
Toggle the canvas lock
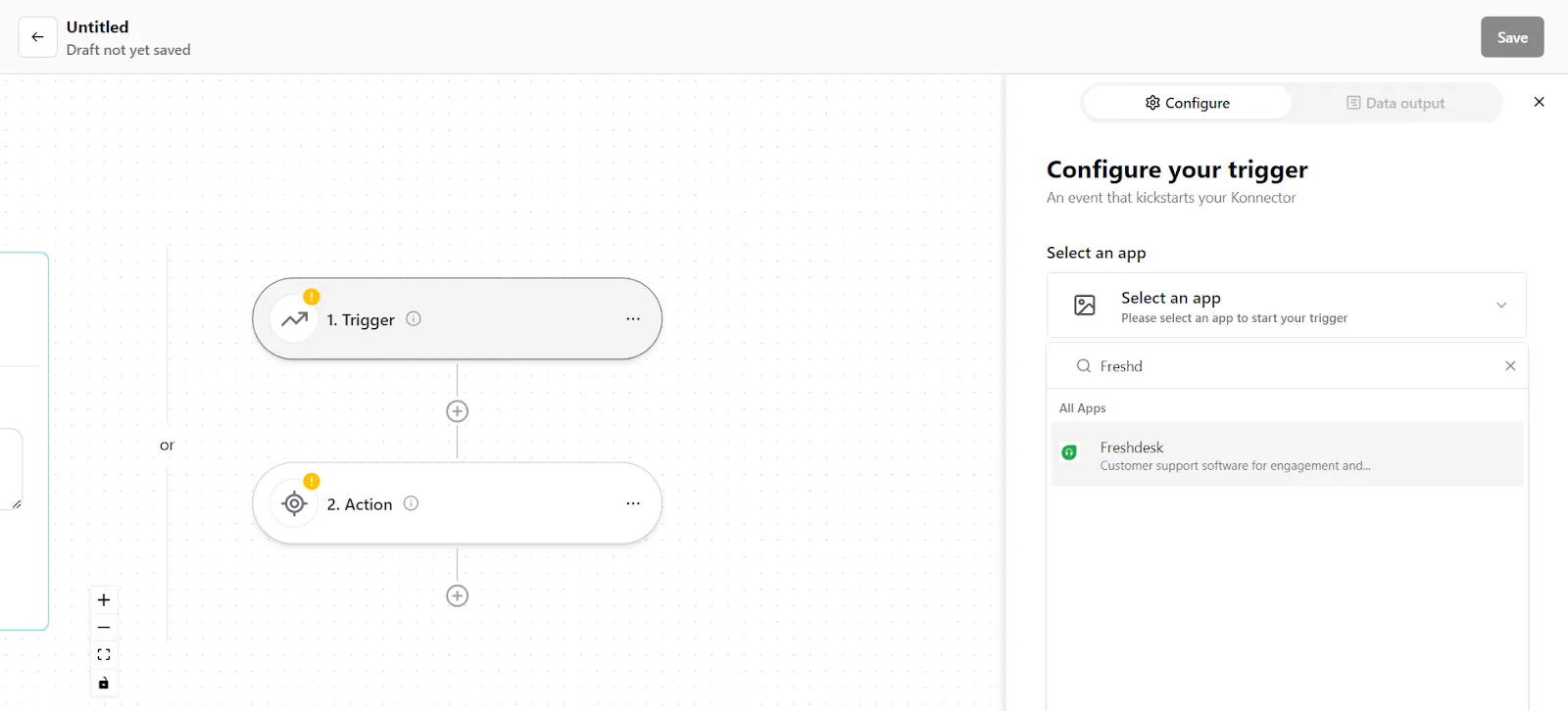(104, 683)
